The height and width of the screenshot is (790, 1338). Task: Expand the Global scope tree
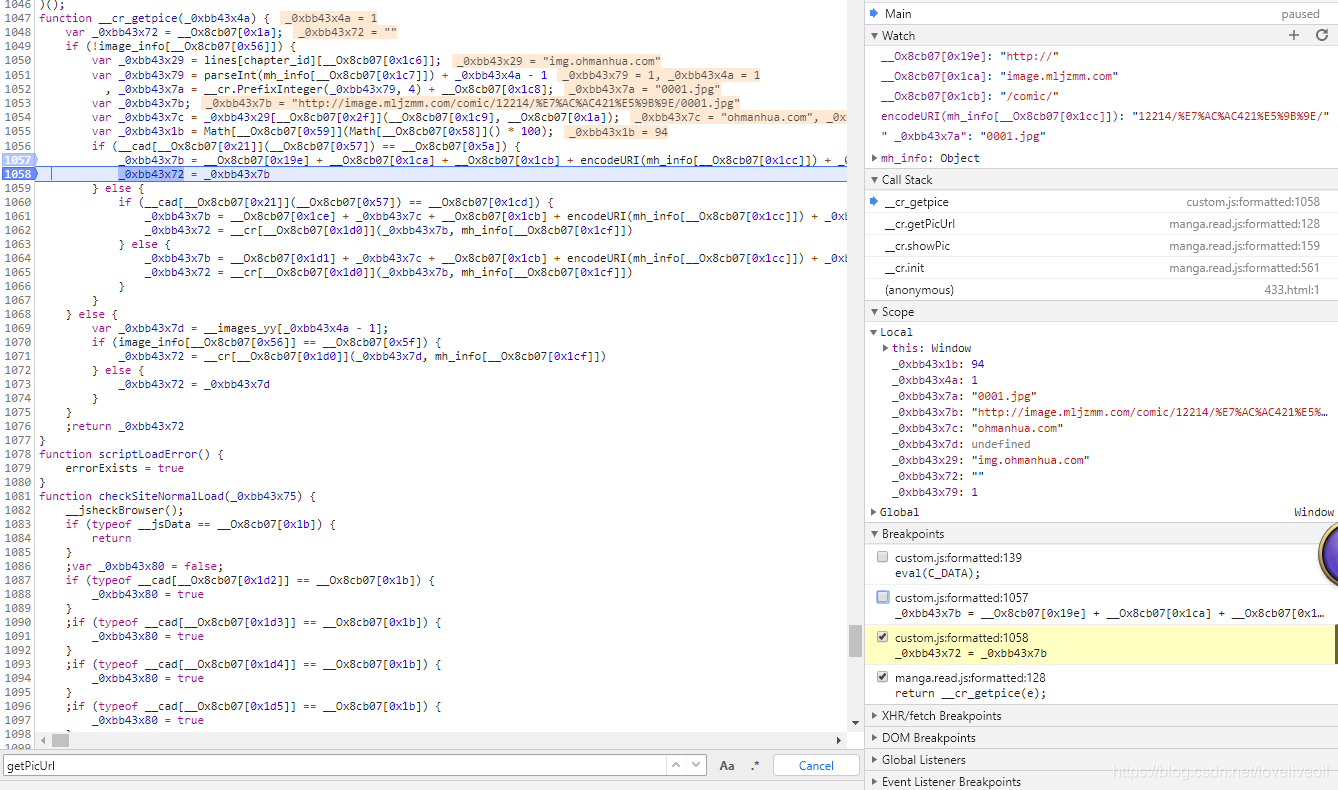point(875,512)
